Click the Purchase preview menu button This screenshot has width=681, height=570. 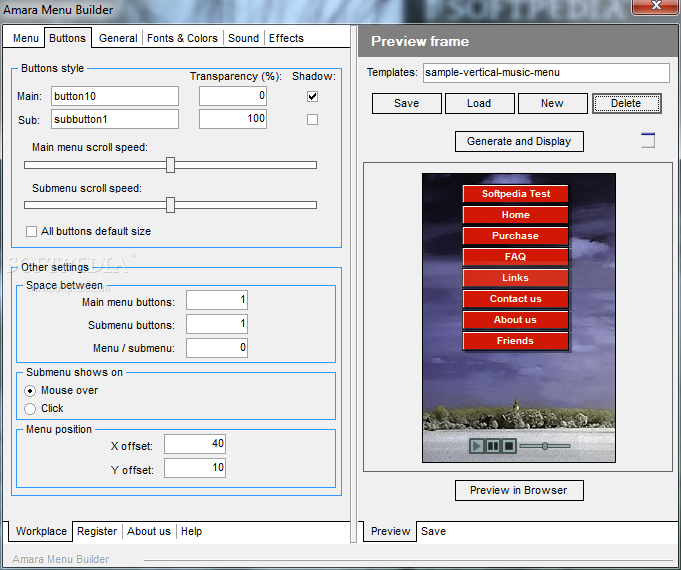(516, 235)
